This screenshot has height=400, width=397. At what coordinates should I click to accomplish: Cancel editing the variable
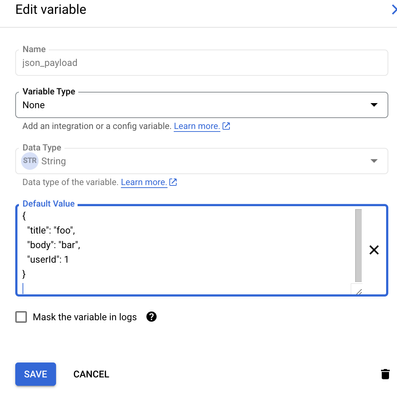91,374
